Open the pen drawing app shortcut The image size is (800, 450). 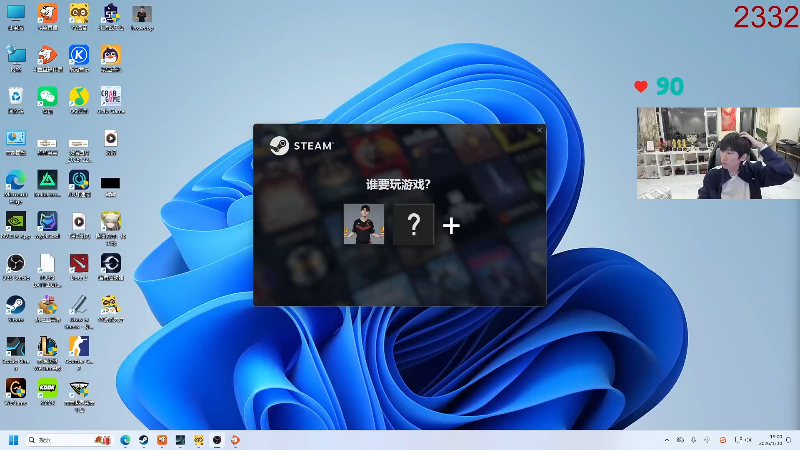(79, 312)
